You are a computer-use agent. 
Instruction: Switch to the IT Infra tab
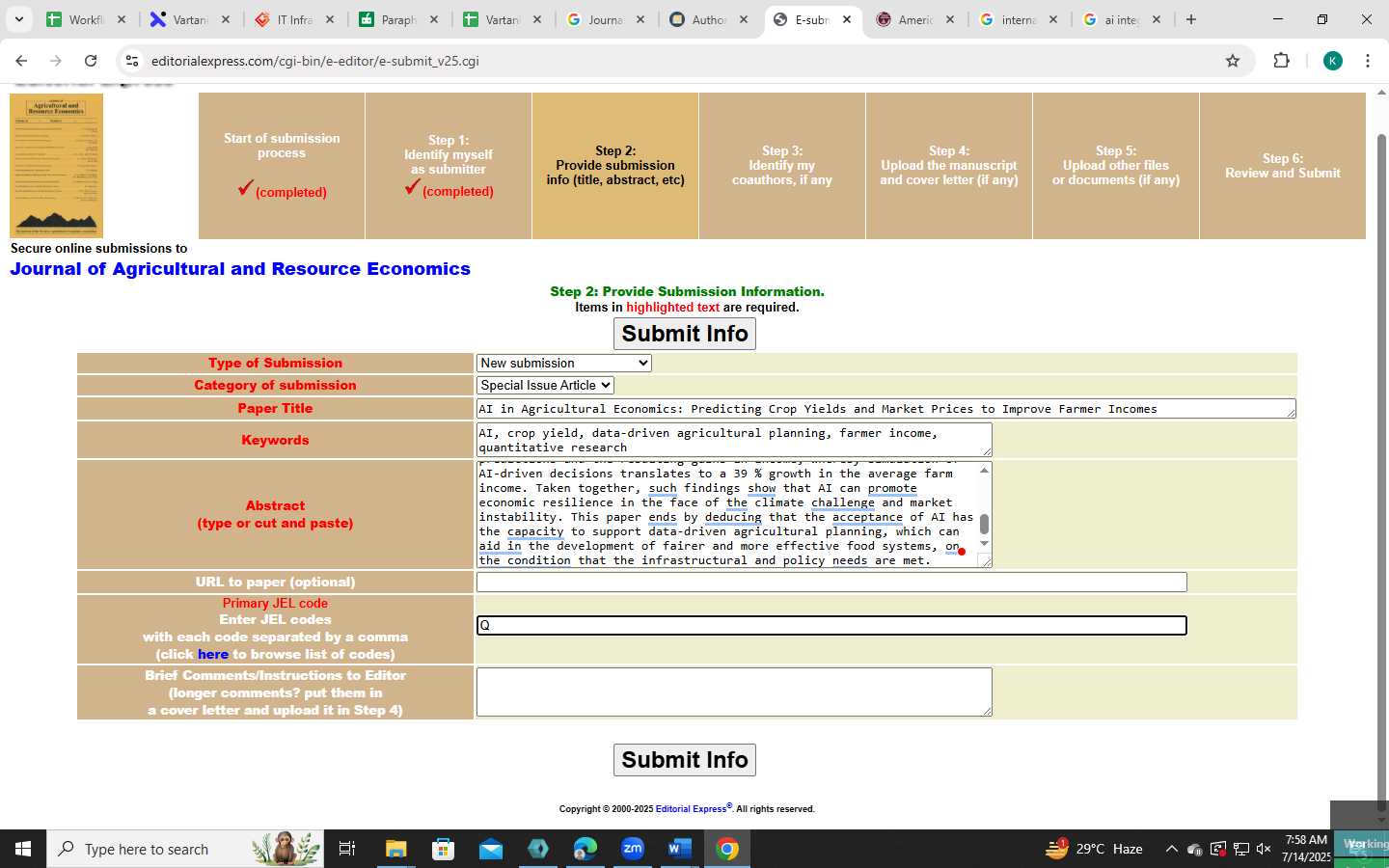coord(295,19)
